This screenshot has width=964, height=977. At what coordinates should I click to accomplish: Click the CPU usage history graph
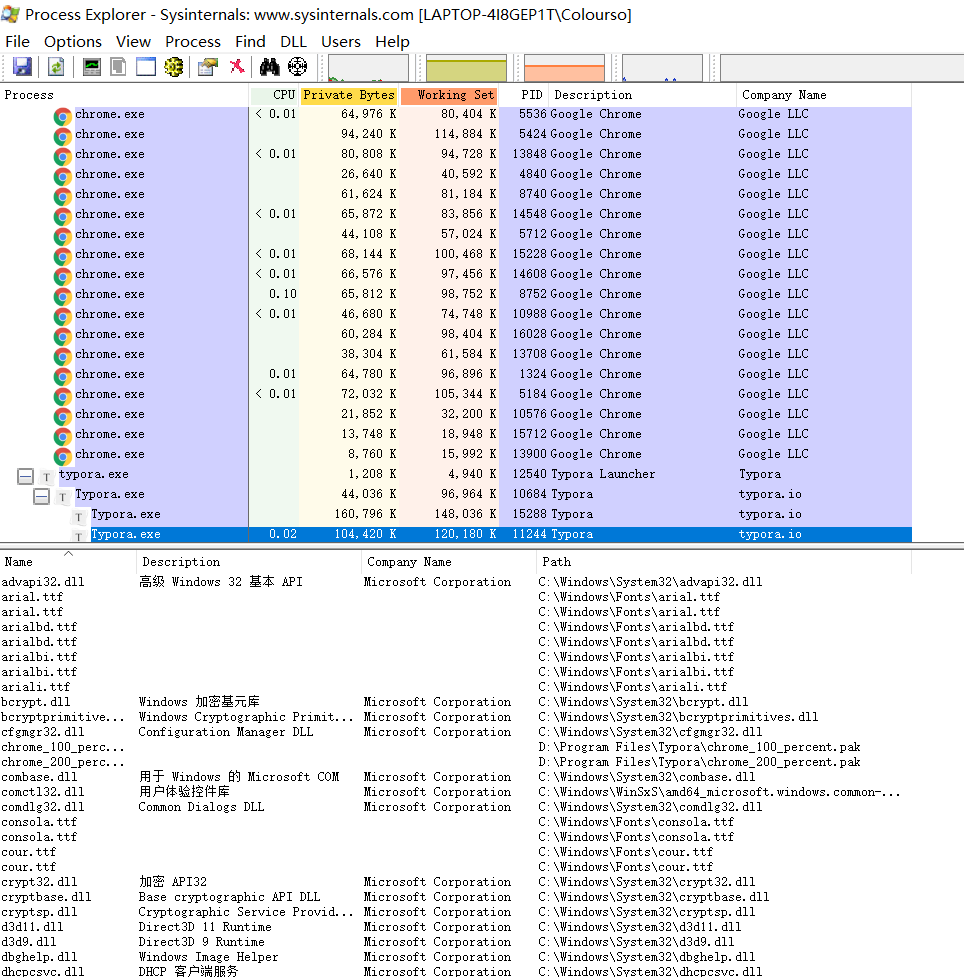[368, 68]
